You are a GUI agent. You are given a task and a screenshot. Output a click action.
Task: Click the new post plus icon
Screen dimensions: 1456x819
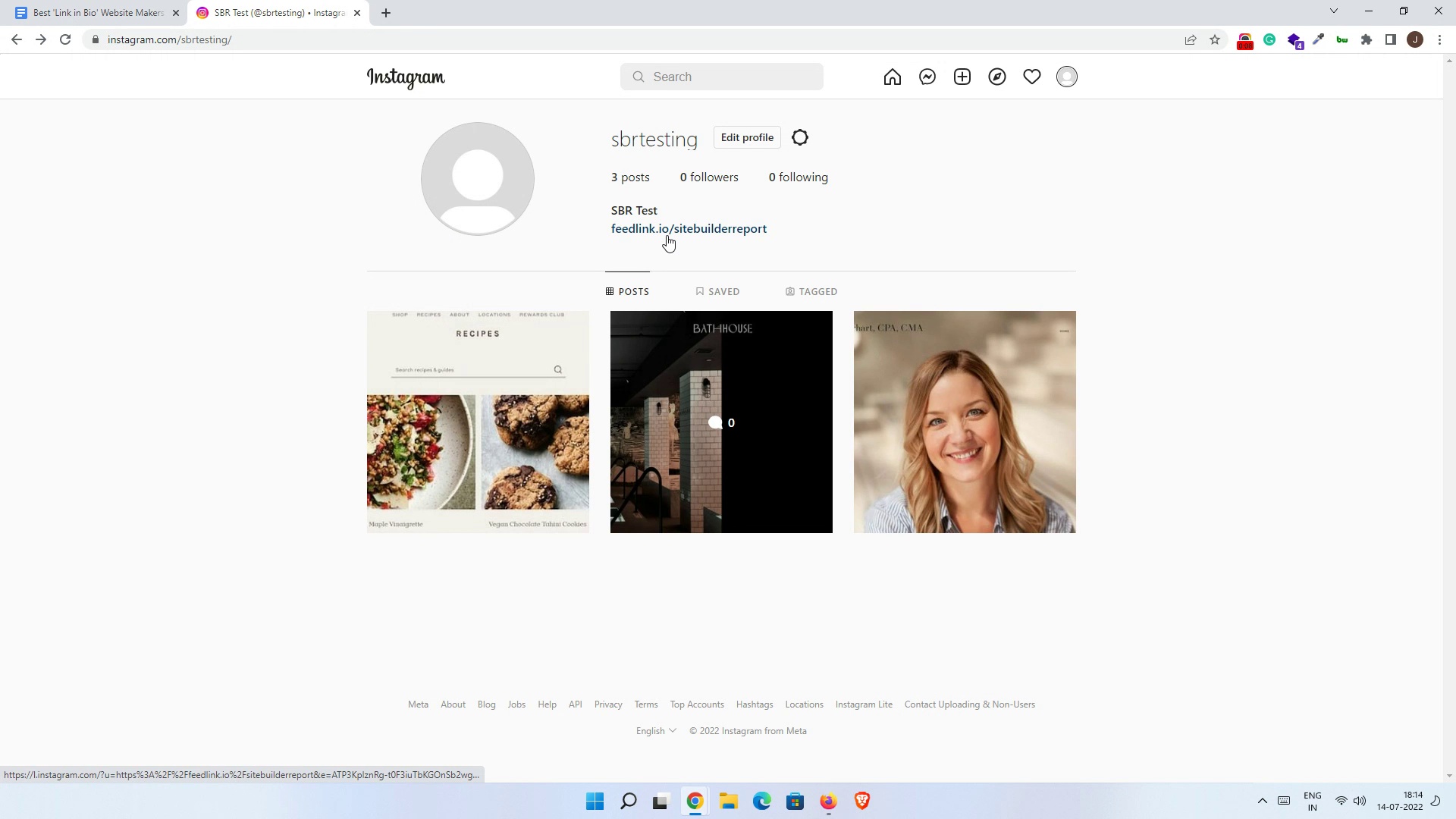(962, 77)
